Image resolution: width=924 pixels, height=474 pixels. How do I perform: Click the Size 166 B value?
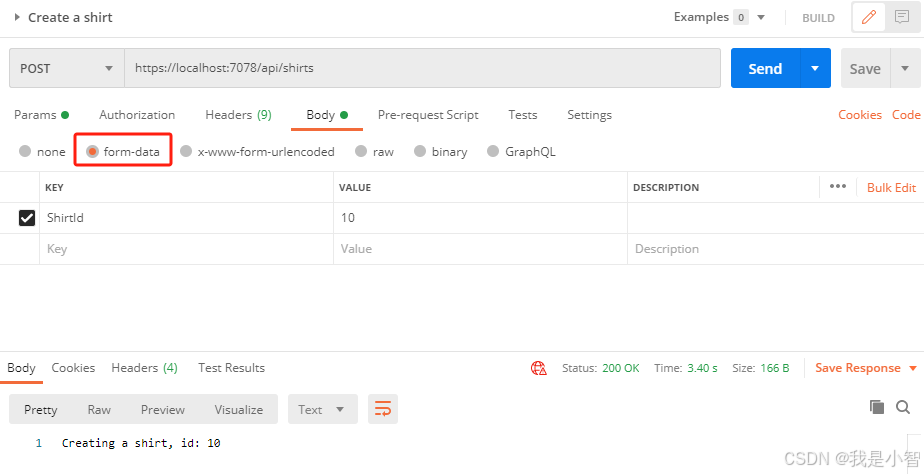pos(774,368)
